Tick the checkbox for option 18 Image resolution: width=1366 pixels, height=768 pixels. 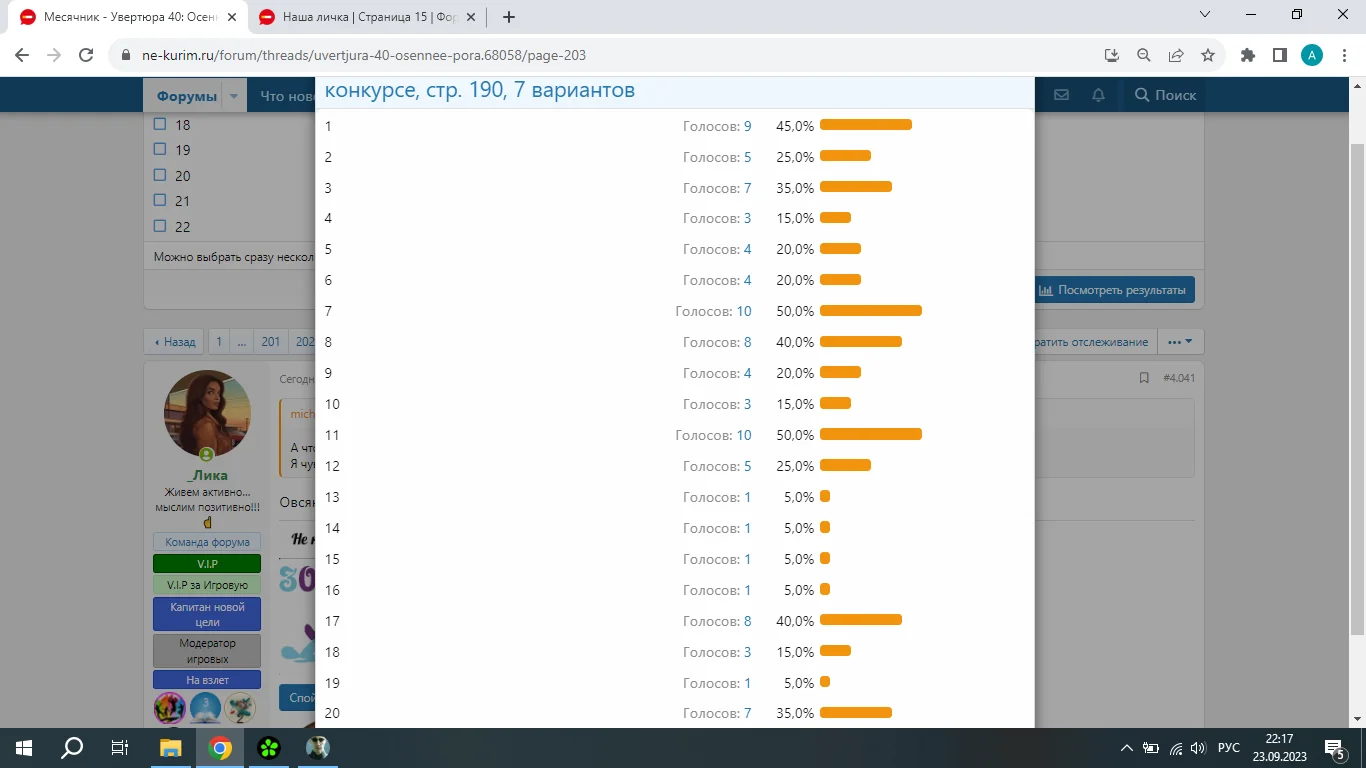160,125
